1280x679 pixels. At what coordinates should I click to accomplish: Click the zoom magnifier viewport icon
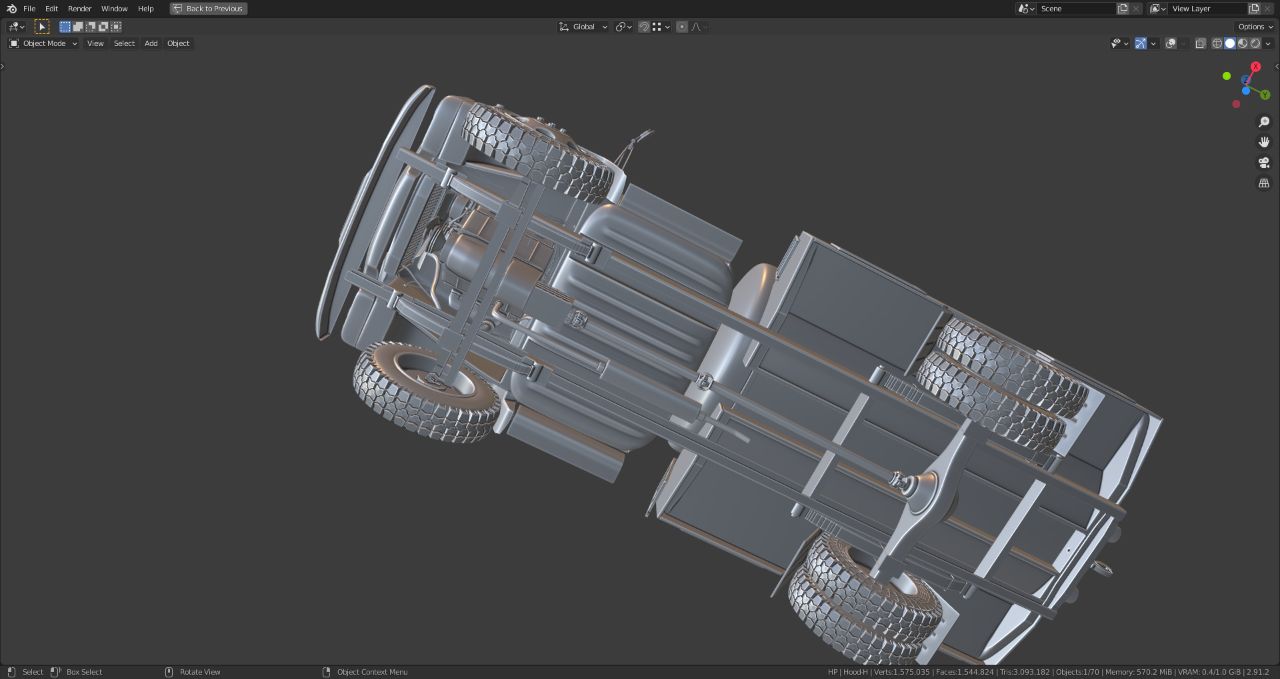tap(1264, 122)
